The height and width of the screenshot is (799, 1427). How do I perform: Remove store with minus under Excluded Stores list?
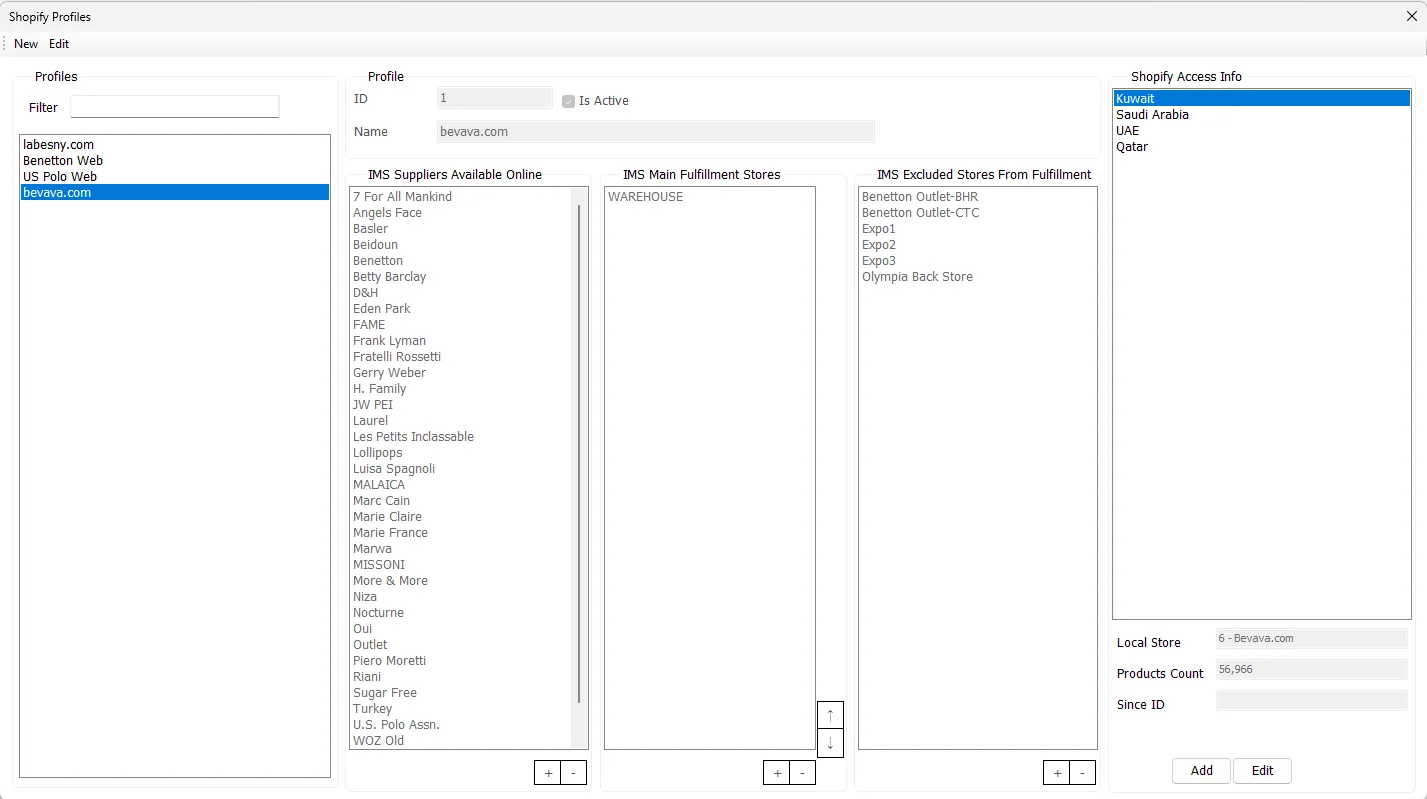[x=1082, y=773]
